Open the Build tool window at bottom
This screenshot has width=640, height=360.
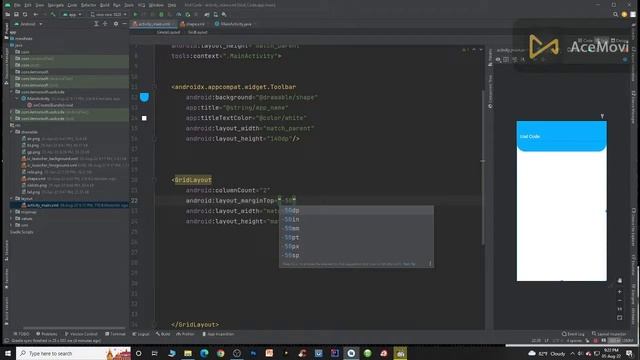tap(163, 334)
